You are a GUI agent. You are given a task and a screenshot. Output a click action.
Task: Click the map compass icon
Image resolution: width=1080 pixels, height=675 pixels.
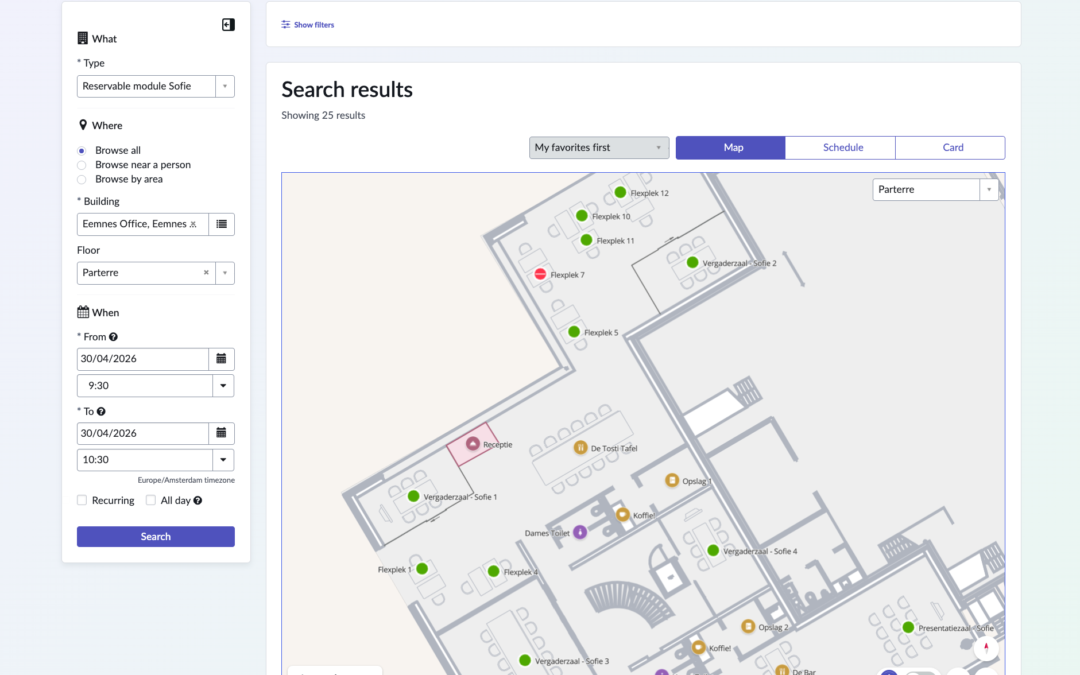(x=986, y=647)
